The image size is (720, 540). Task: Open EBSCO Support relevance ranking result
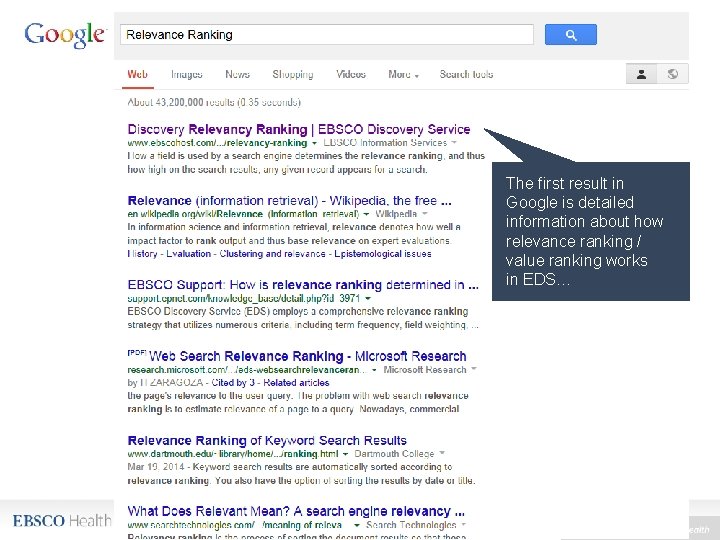click(303, 285)
